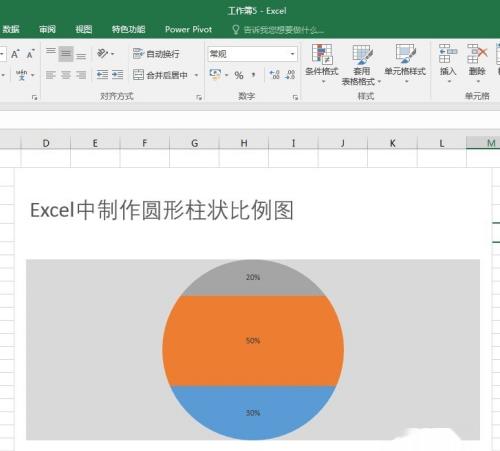This screenshot has height=451, width=500.
Task: Click the chart title text
Action: click(x=162, y=210)
